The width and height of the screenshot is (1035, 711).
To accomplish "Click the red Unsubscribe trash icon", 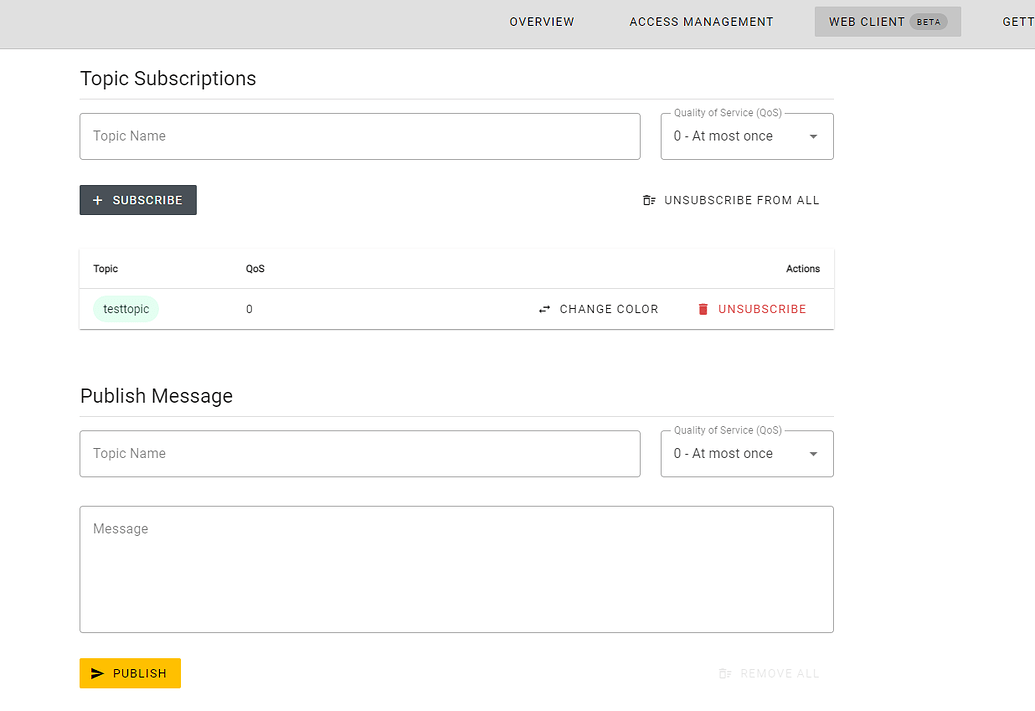I will [703, 309].
